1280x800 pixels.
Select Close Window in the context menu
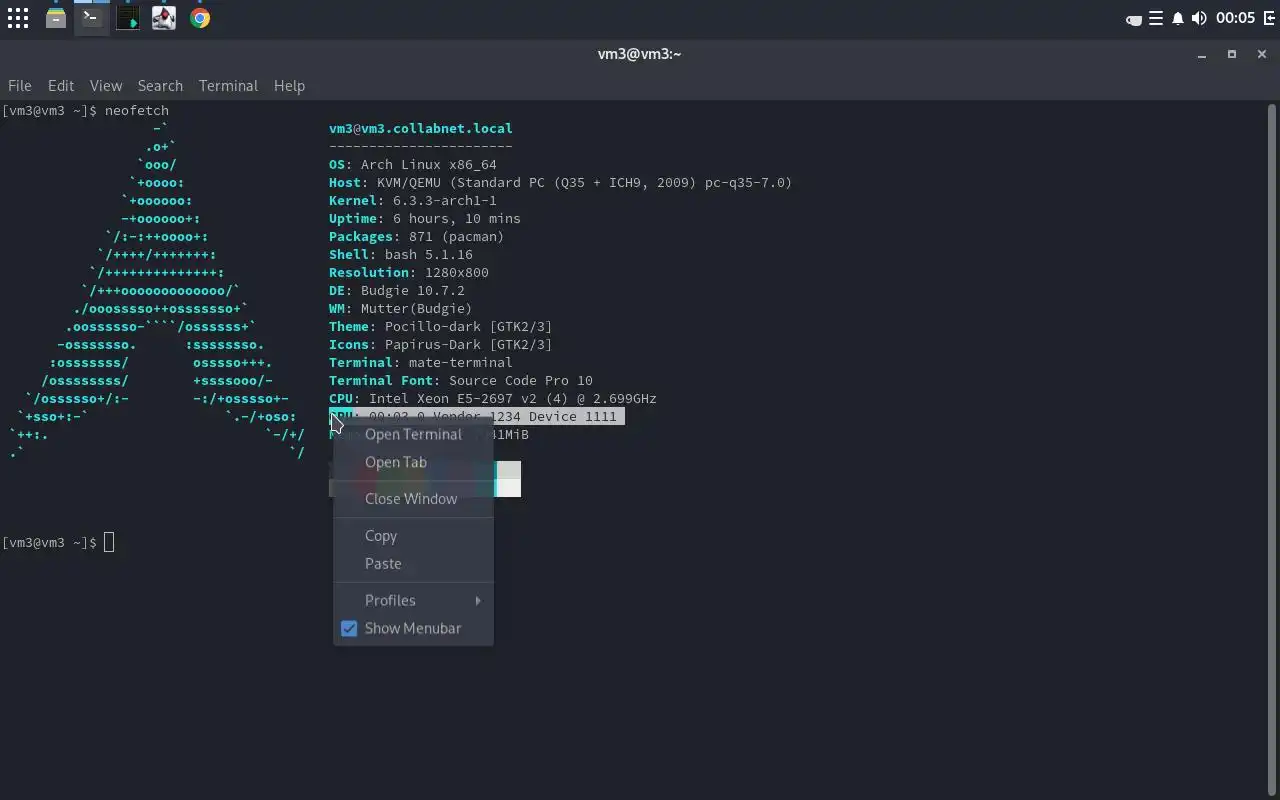413,498
